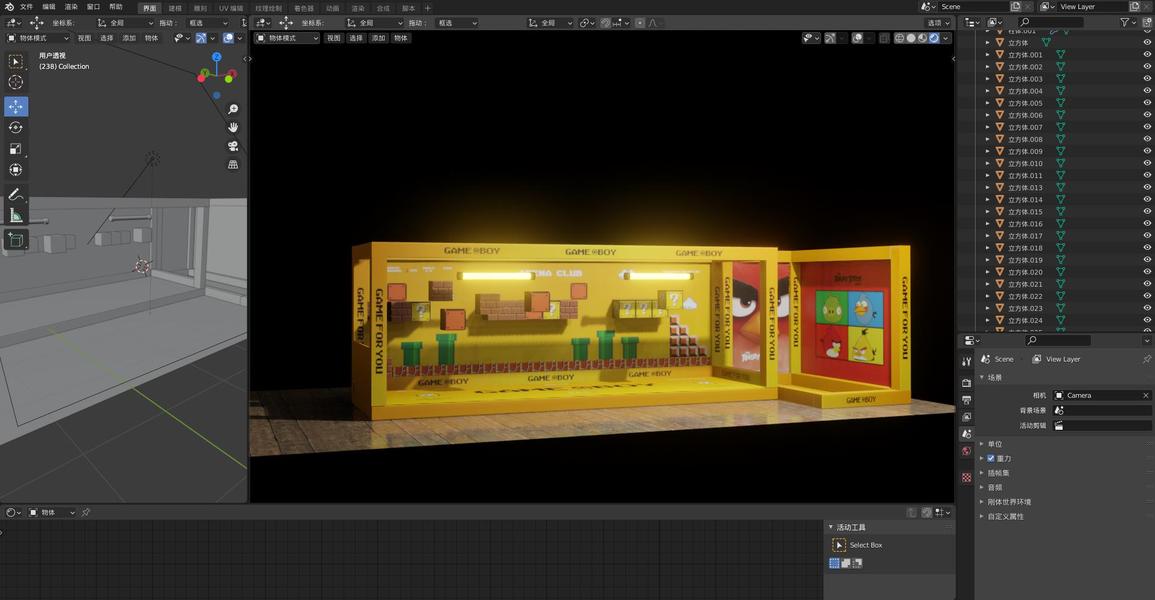Expand the 刚体世界环境 rigid body panel

(x=1005, y=502)
